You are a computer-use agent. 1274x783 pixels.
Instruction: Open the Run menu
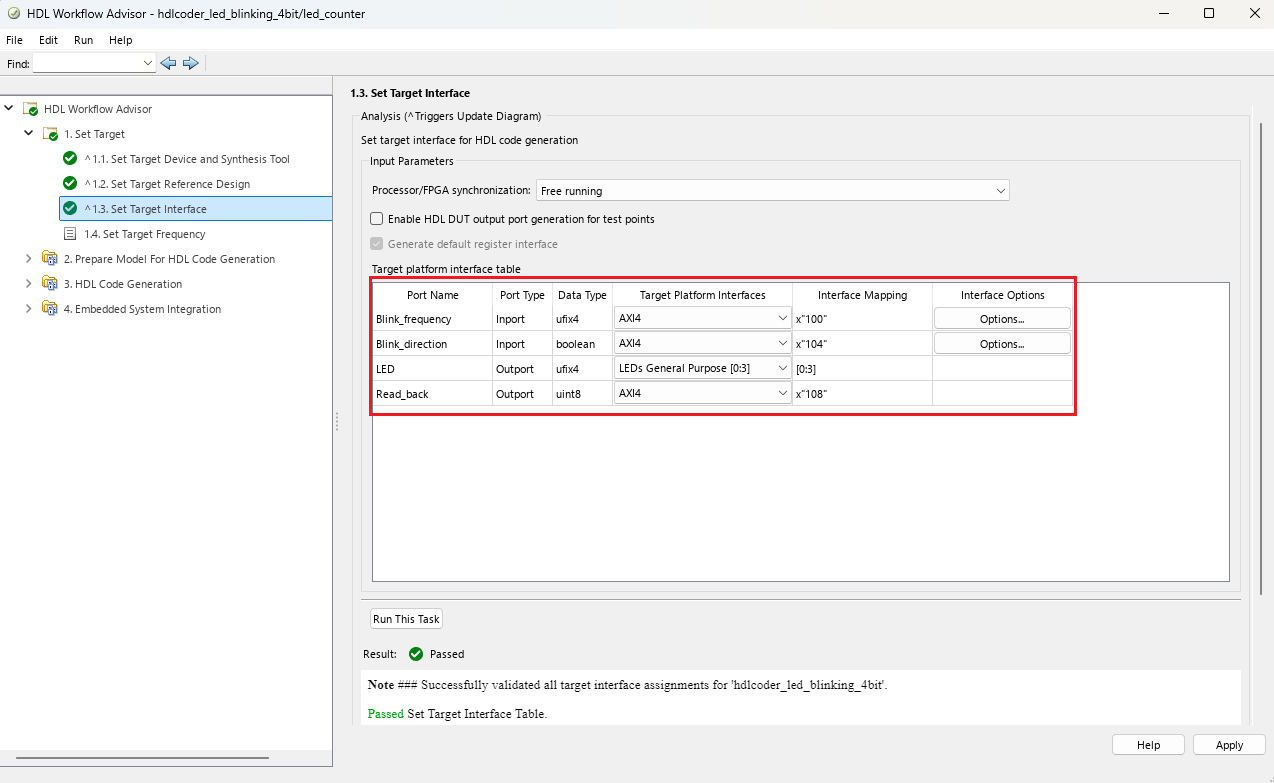point(83,40)
